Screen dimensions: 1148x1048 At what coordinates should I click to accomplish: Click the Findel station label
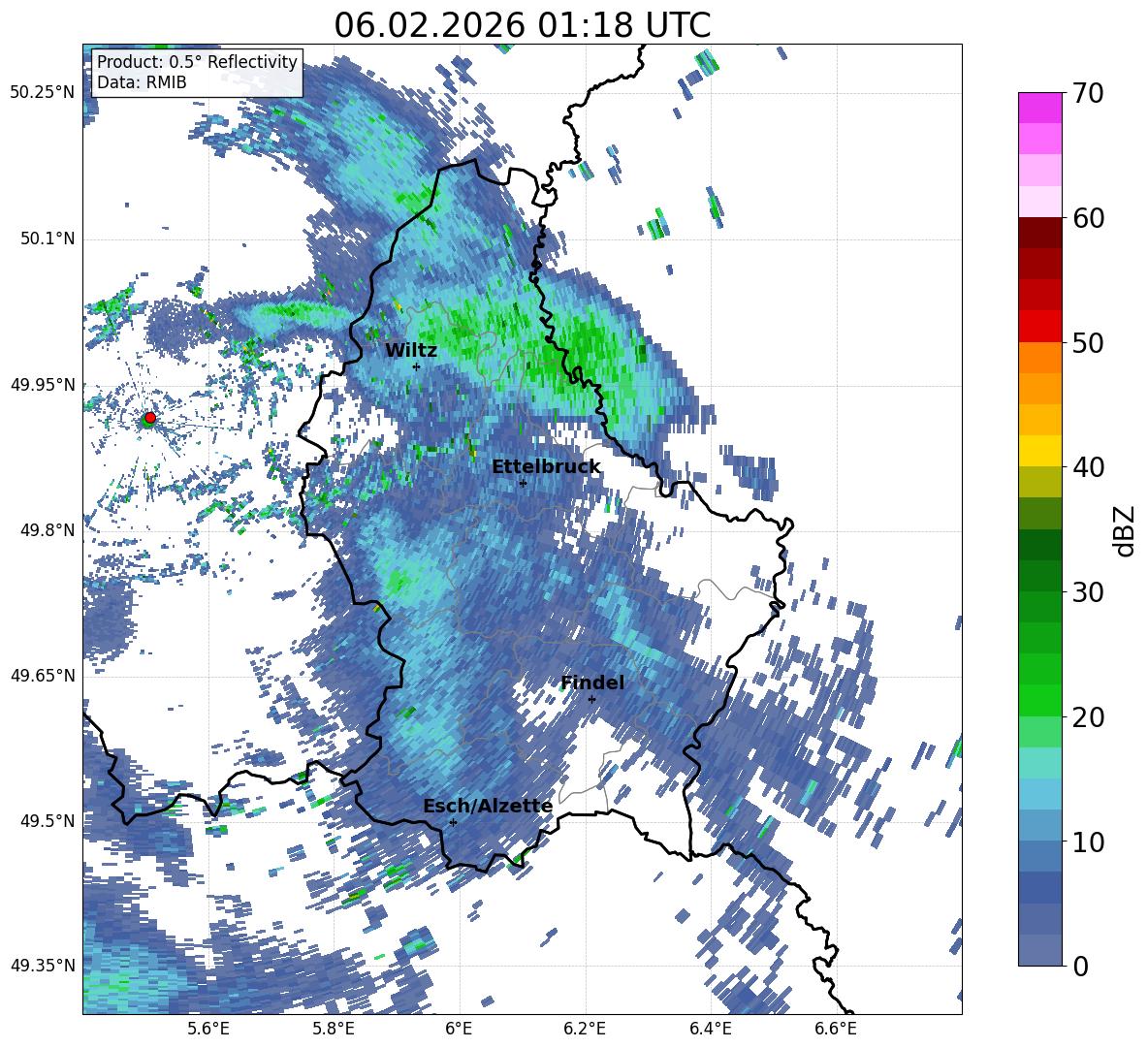[x=592, y=683]
